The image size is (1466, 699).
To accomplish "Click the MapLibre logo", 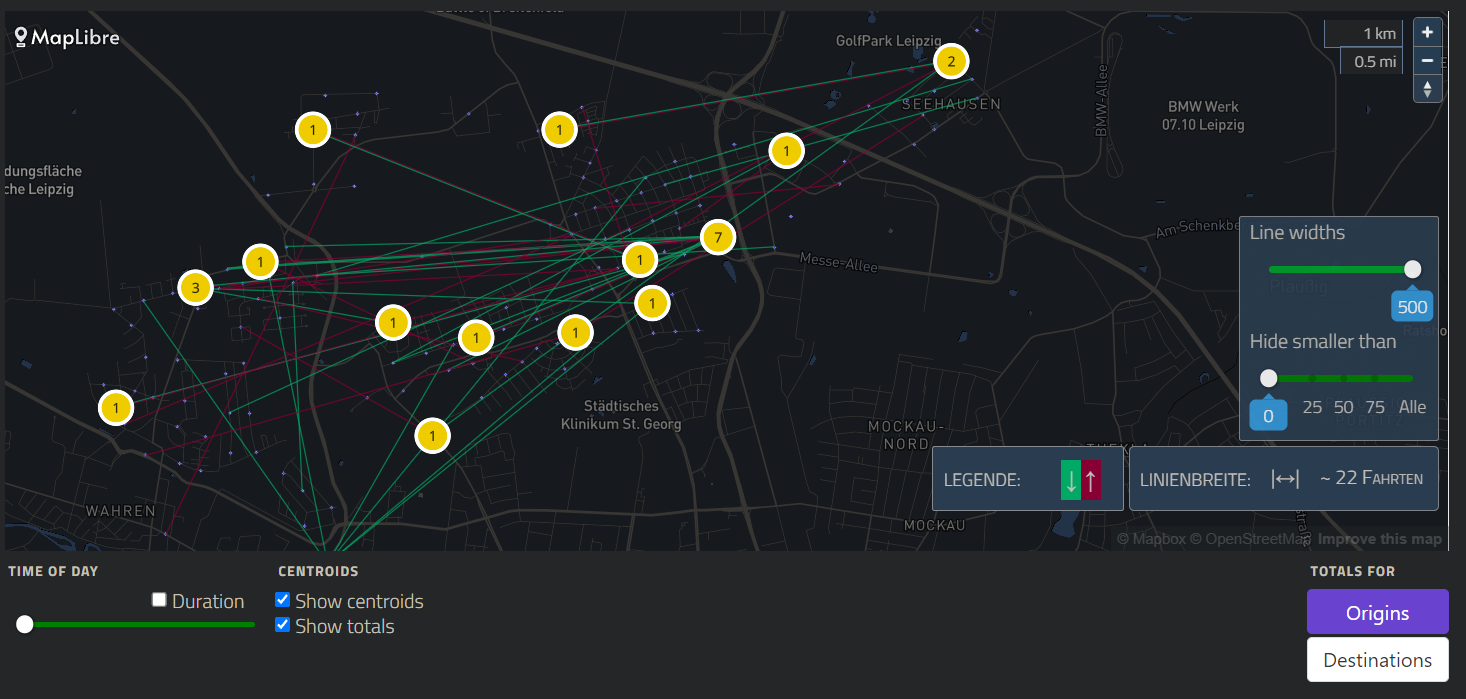I will tap(66, 37).
